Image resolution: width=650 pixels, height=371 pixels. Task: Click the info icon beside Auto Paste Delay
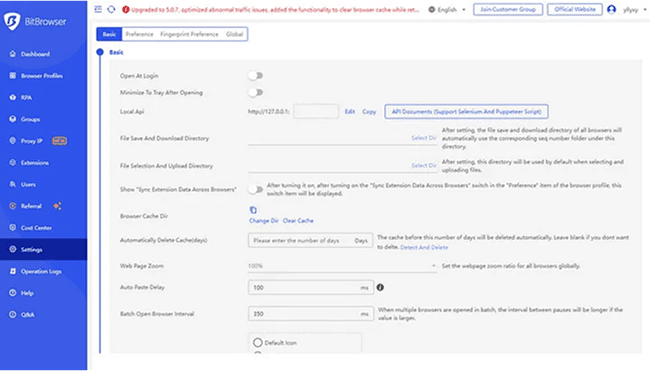click(380, 287)
